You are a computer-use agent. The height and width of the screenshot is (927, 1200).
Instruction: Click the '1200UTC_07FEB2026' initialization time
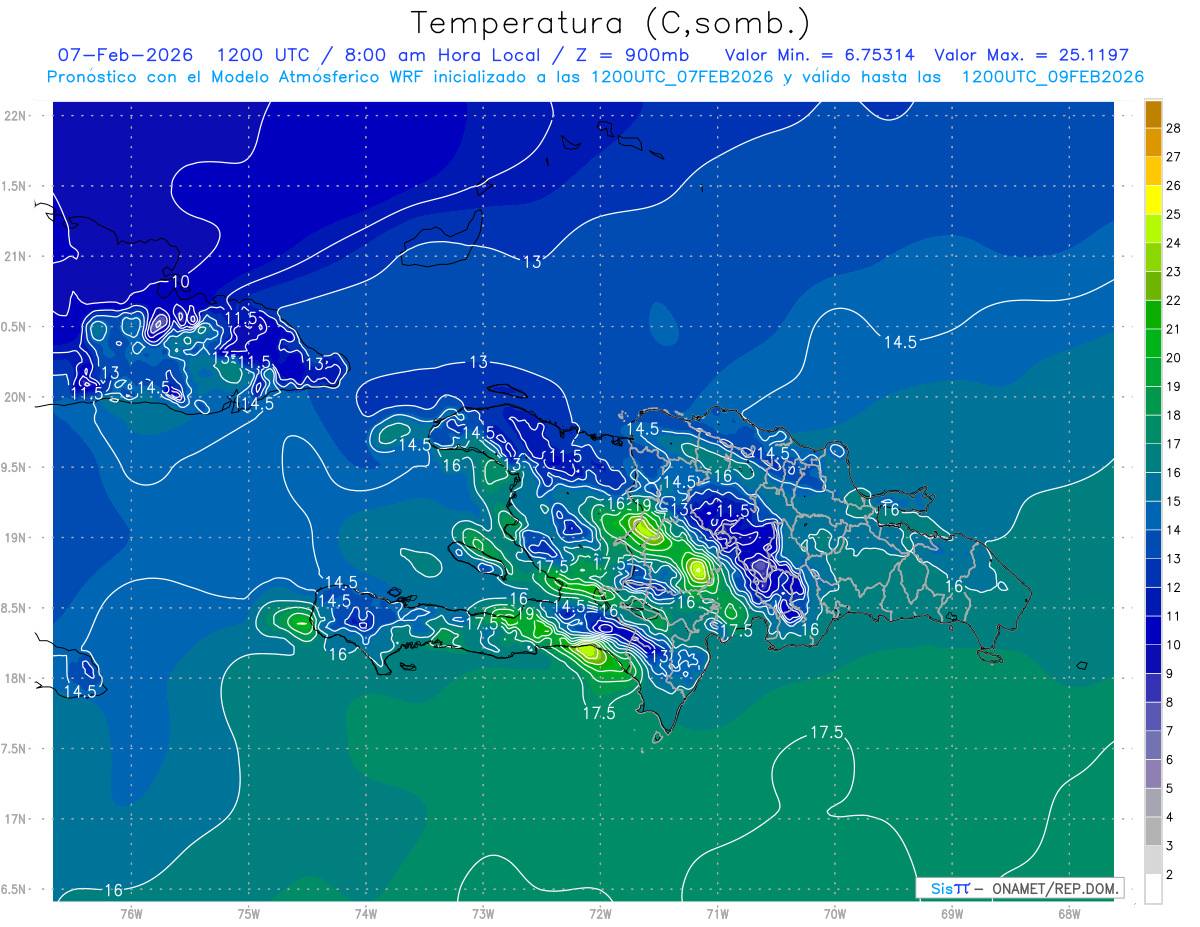coord(682,77)
